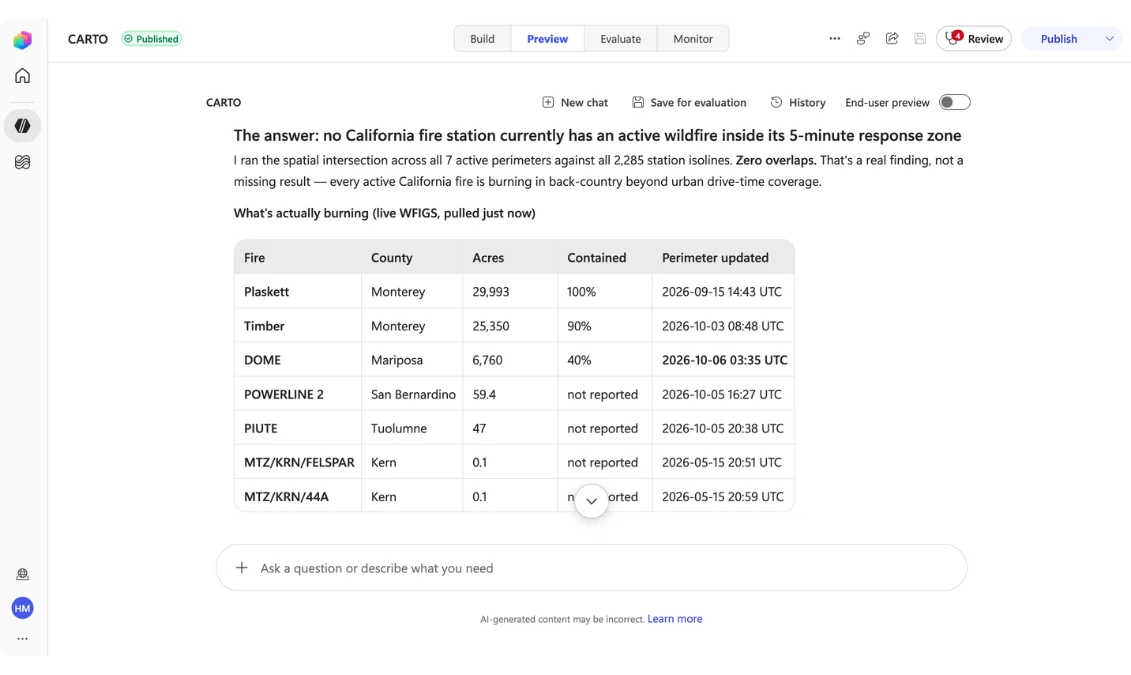Click the 59.4 acres value
Viewport: 1131px width, 675px height.
(484, 394)
